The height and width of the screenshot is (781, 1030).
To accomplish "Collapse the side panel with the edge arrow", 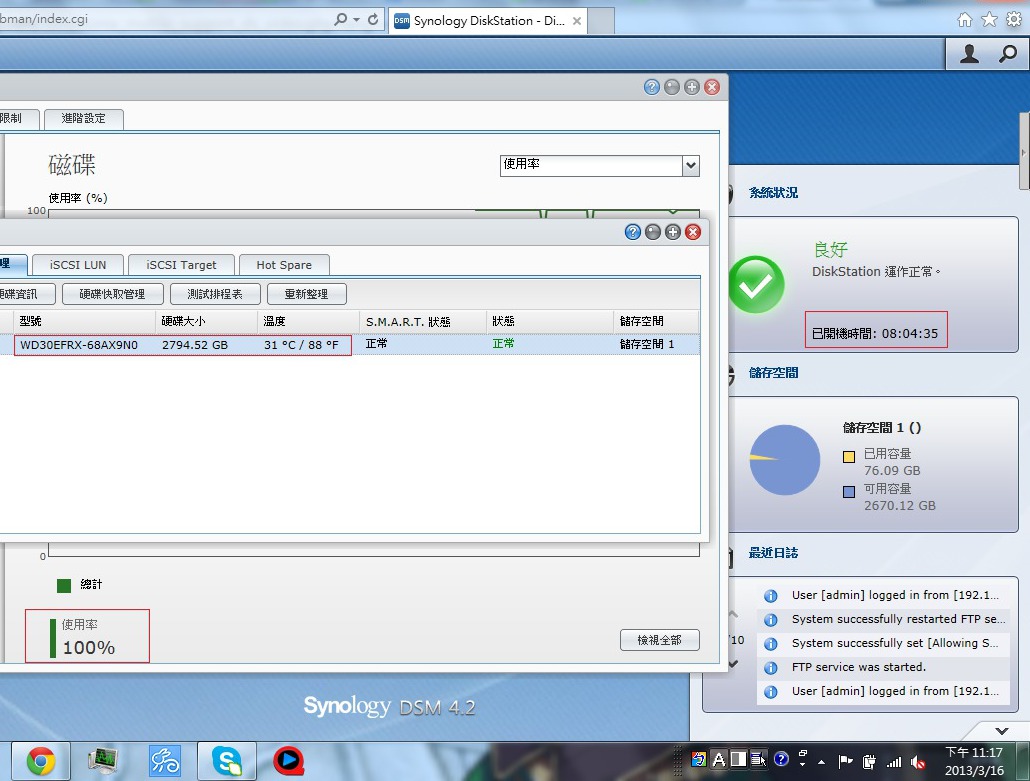I will tap(1023, 152).
